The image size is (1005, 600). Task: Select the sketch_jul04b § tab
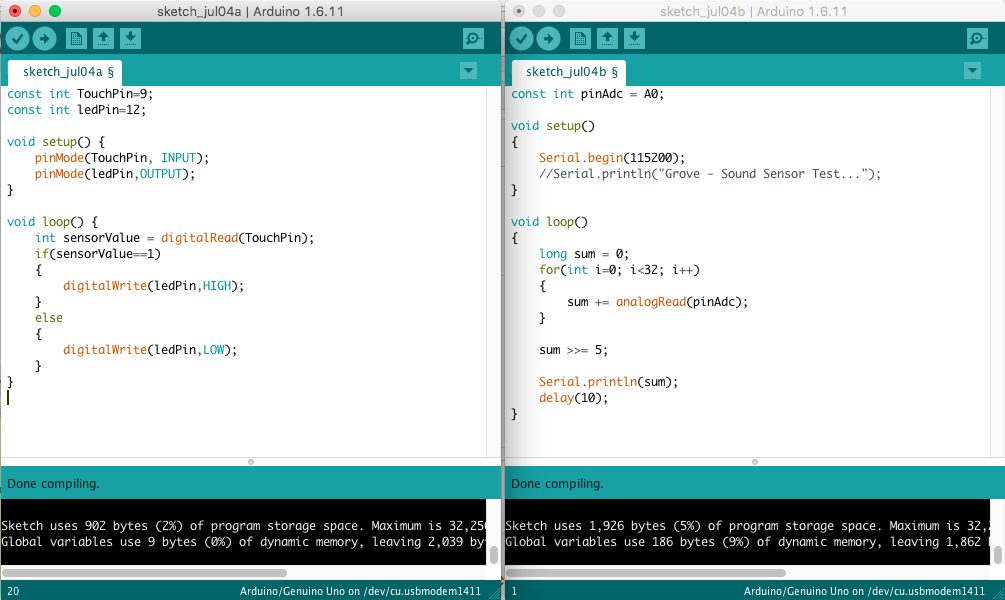point(569,72)
